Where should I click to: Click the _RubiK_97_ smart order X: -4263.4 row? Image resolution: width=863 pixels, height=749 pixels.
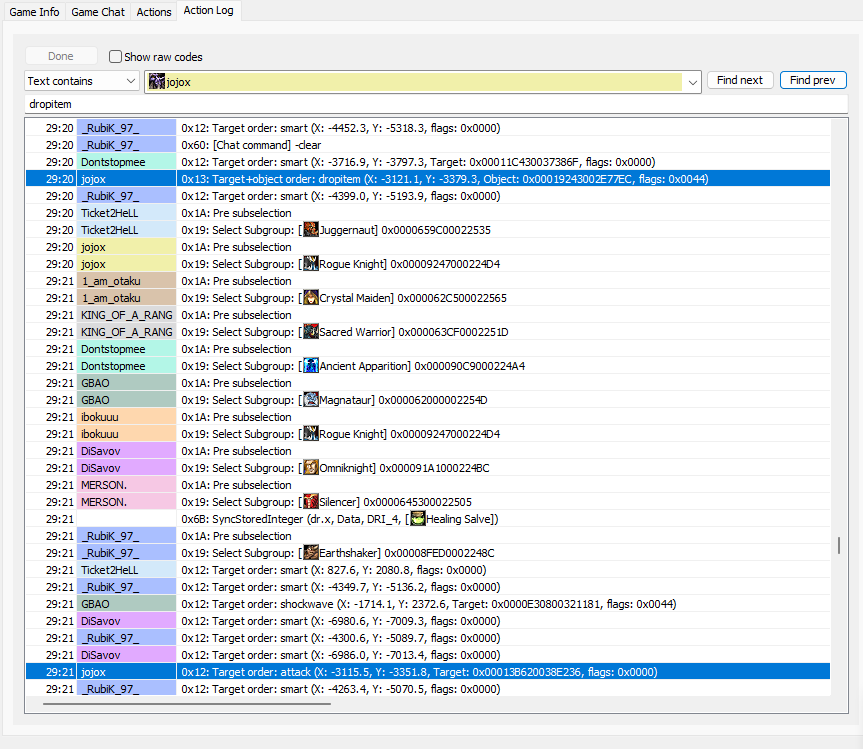[428, 689]
